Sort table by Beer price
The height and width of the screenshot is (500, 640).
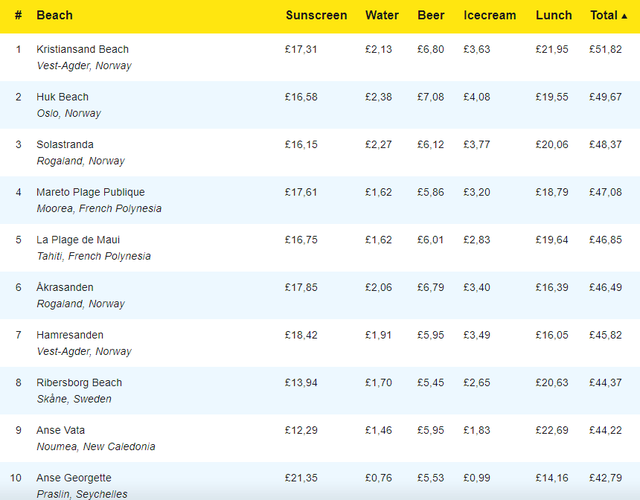pyautogui.click(x=431, y=15)
